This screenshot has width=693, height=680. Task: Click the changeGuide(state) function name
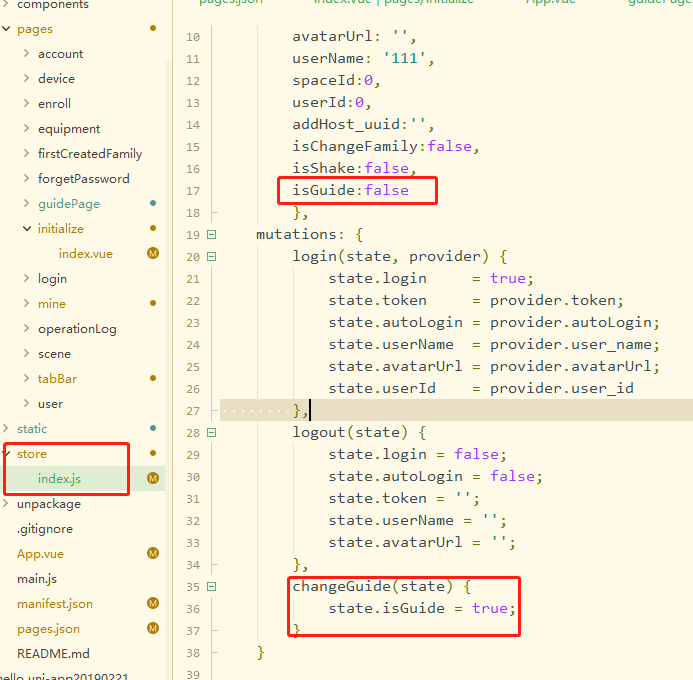(373, 586)
